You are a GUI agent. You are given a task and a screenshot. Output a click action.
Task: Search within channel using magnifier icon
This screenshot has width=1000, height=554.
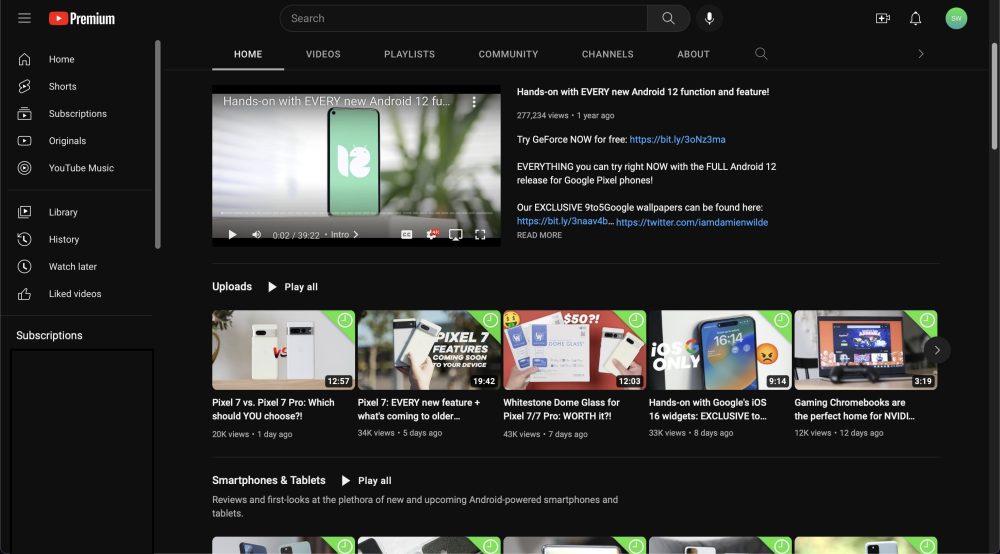pyautogui.click(x=761, y=54)
